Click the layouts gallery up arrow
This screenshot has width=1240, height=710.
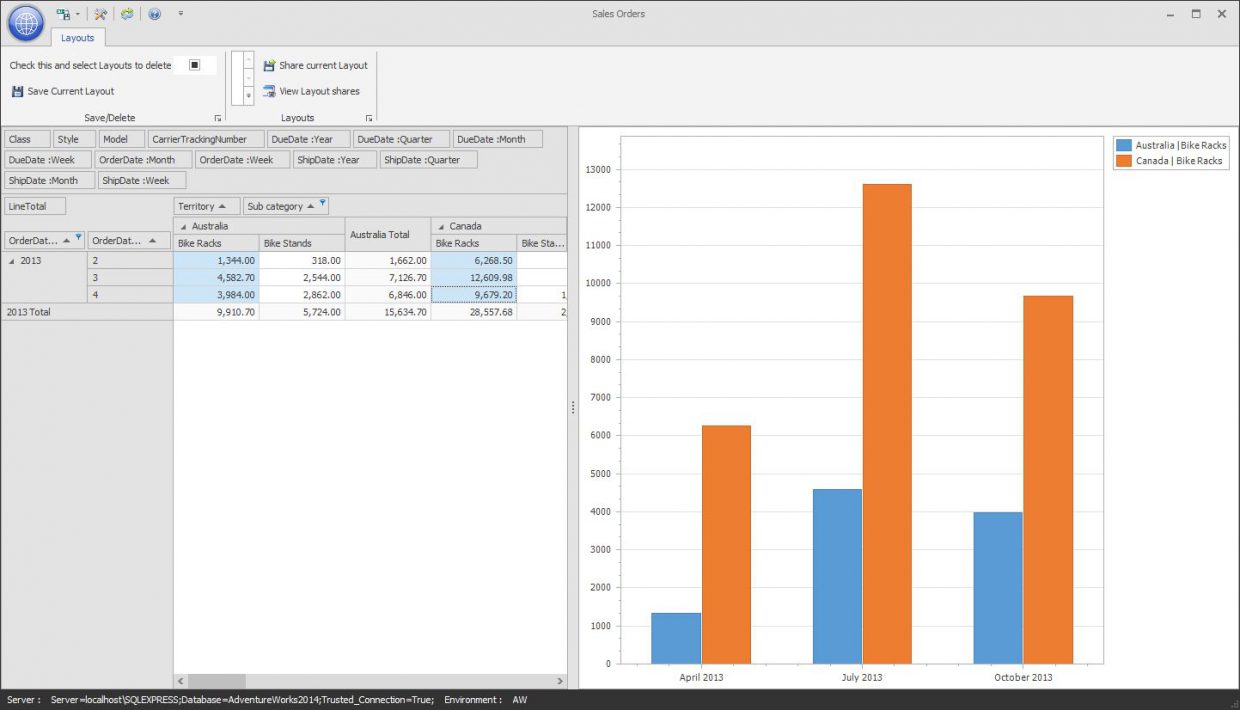pos(249,60)
